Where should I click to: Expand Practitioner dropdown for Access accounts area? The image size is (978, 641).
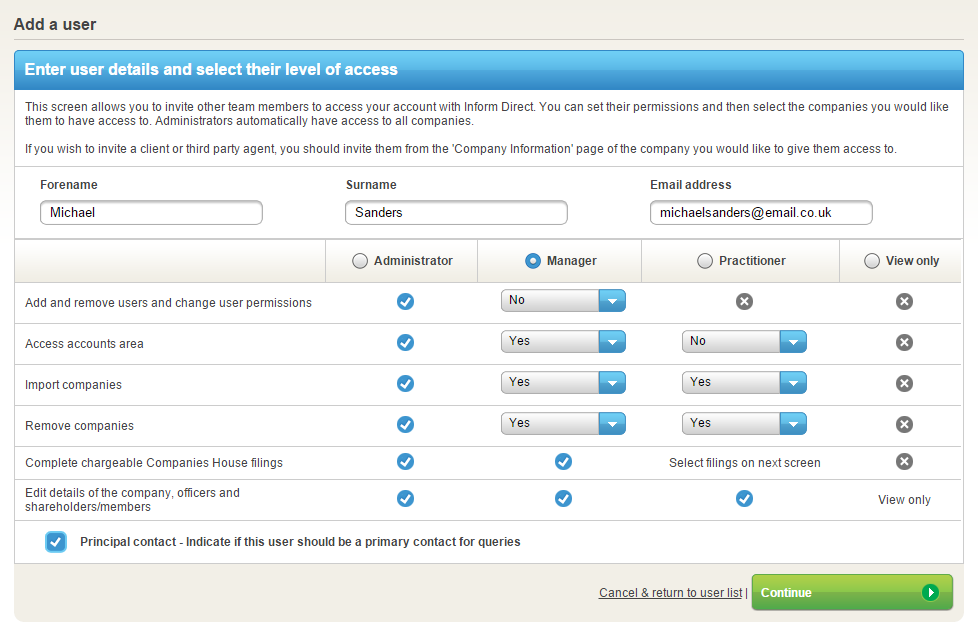pos(793,342)
